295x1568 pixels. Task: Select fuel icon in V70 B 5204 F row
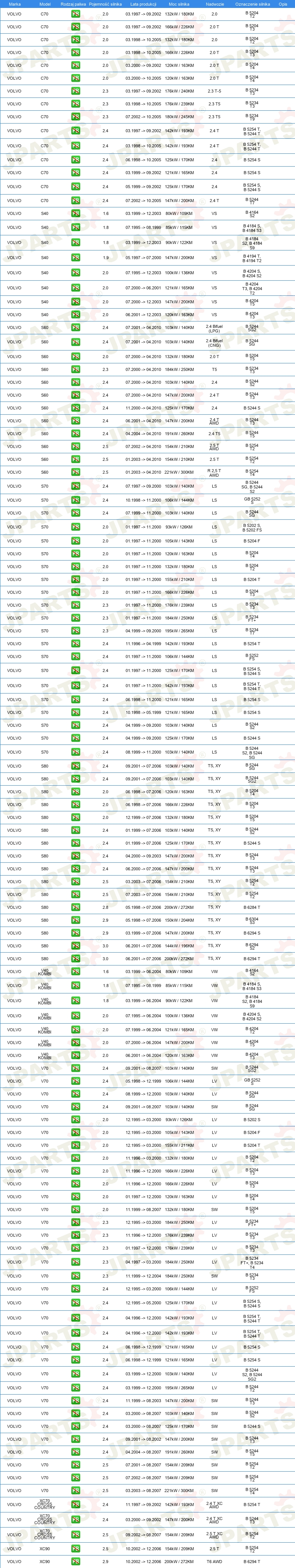[x=75, y=1132]
